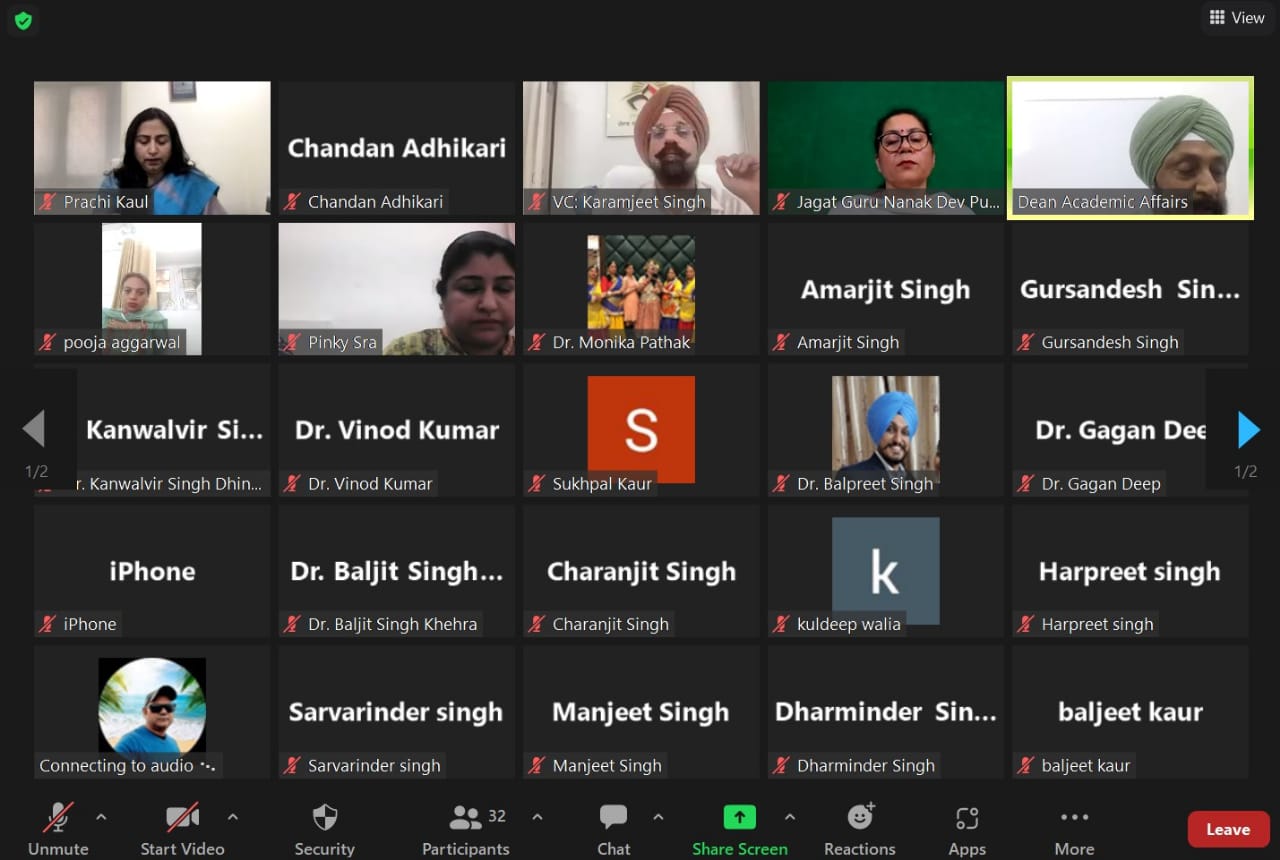
Task: Click large 'Sarvarinder singh' tile name
Action: 397,713
